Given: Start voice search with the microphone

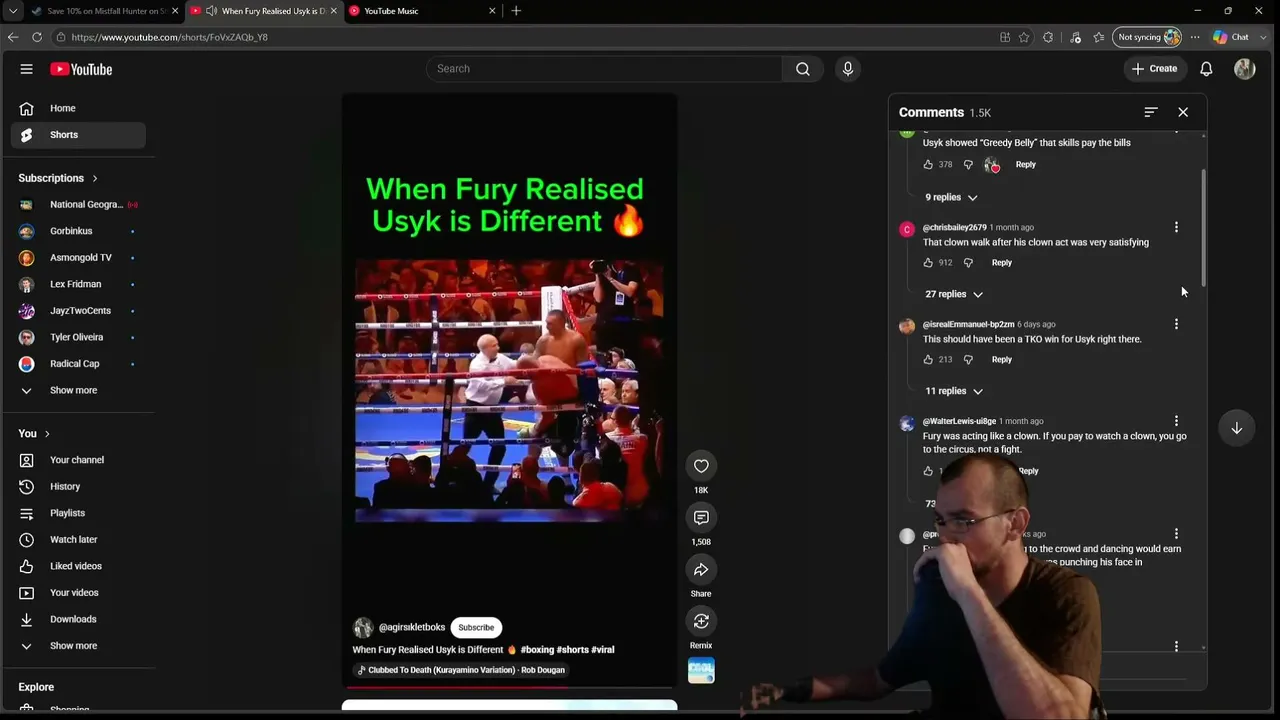Looking at the screenshot, I should pyautogui.click(x=848, y=69).
